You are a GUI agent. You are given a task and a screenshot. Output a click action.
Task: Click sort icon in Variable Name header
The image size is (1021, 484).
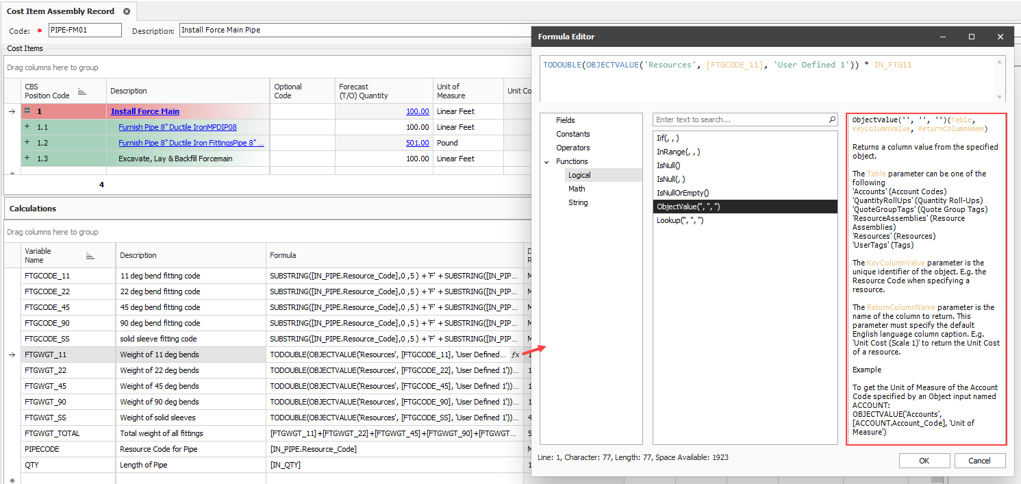[x=91, y=256]
